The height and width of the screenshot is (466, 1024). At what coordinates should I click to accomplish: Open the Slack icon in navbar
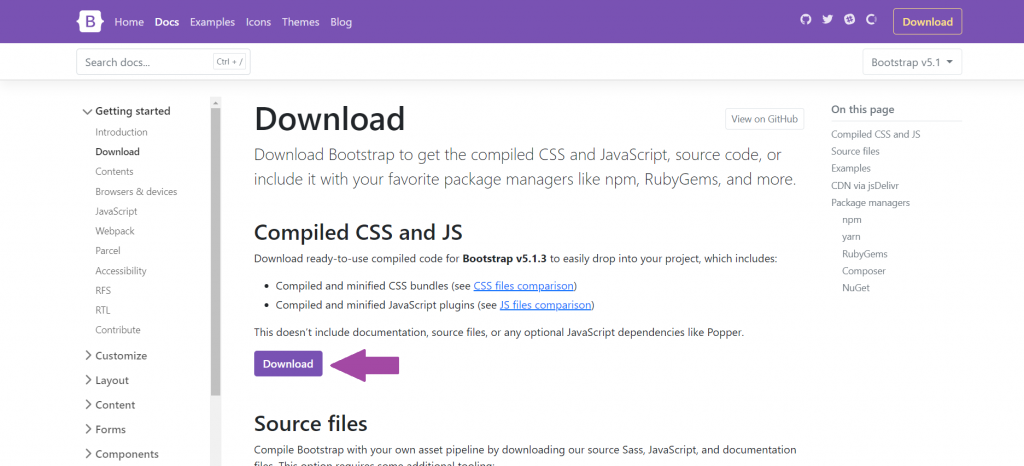pyautogui.click(x=849, y=20)
